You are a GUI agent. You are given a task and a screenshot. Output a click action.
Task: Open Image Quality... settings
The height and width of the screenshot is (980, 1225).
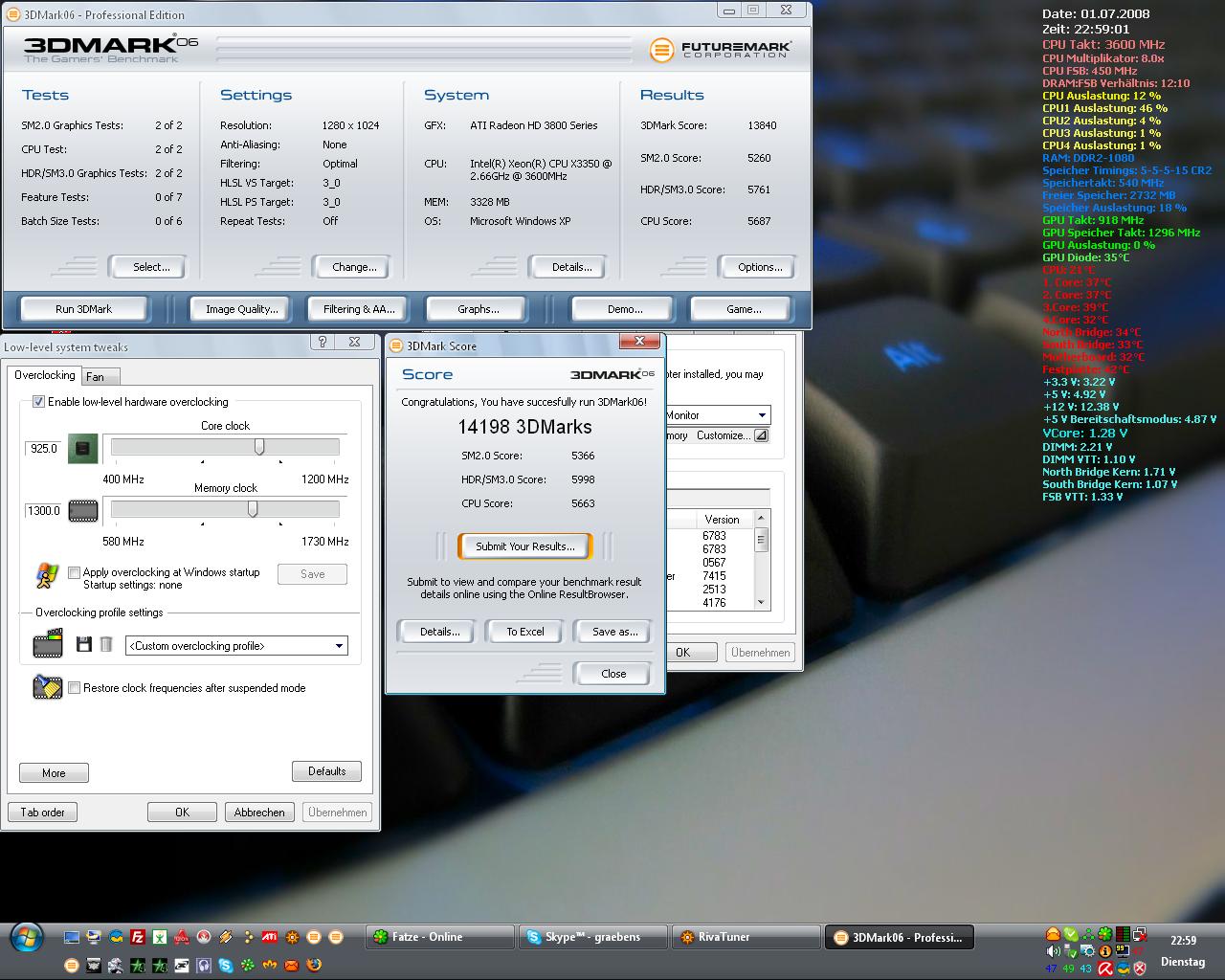point(242,309)
